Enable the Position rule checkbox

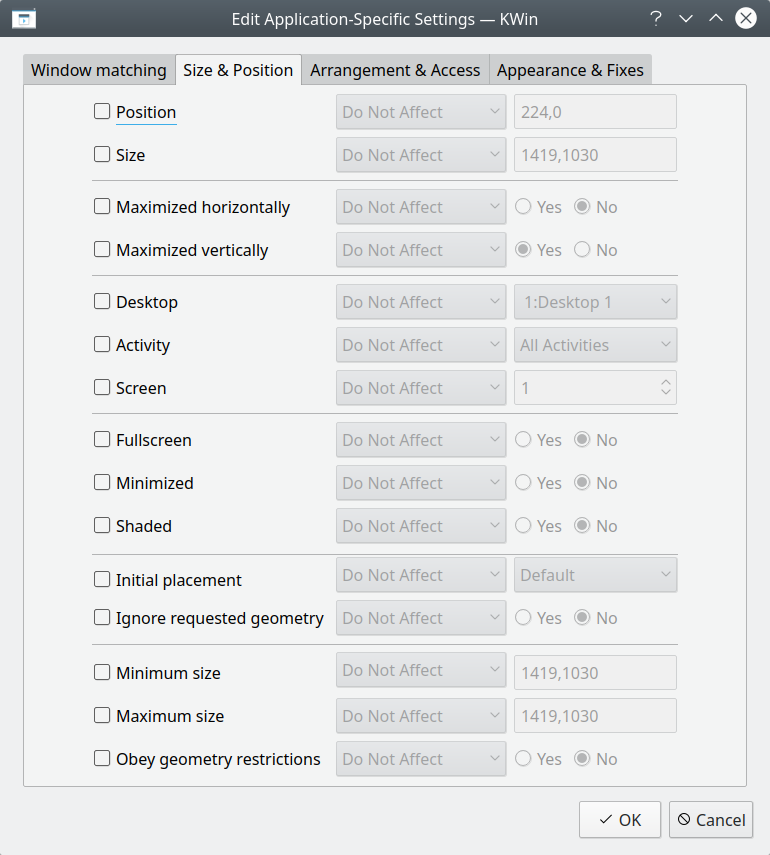point(101,111)
